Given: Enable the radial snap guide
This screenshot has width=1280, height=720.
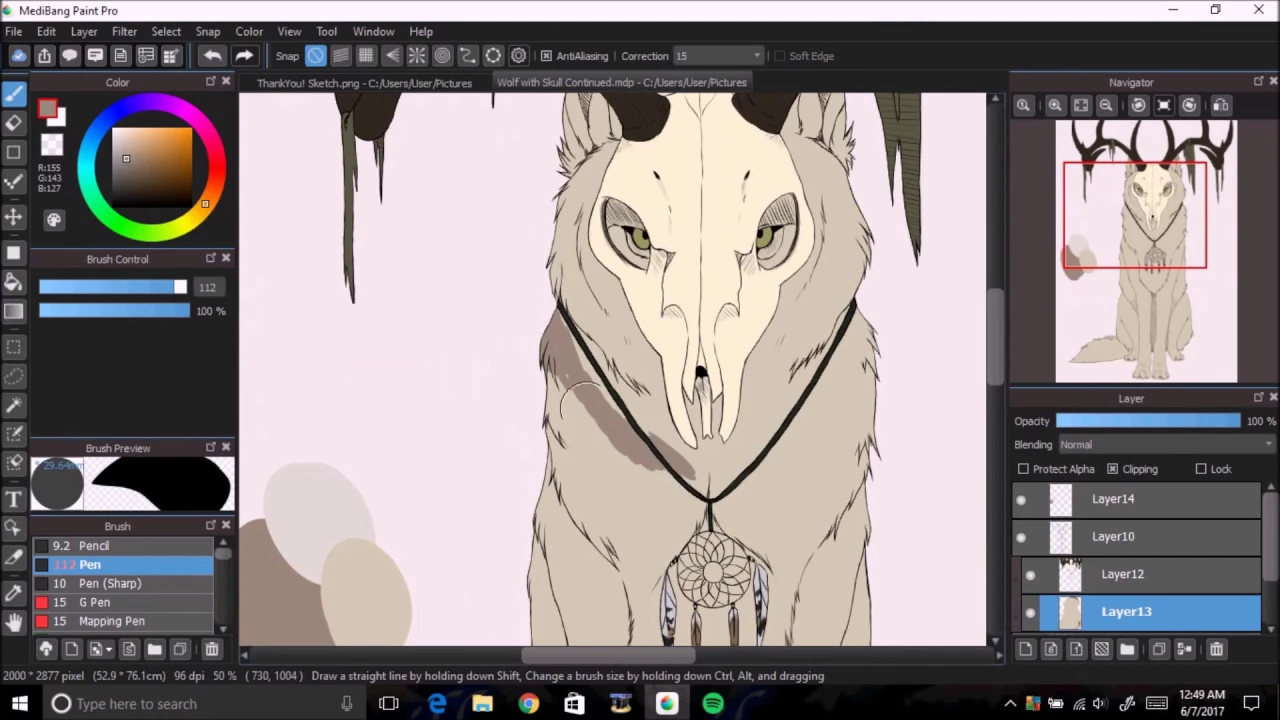Looking at the screenshot, I should [417, 56].
